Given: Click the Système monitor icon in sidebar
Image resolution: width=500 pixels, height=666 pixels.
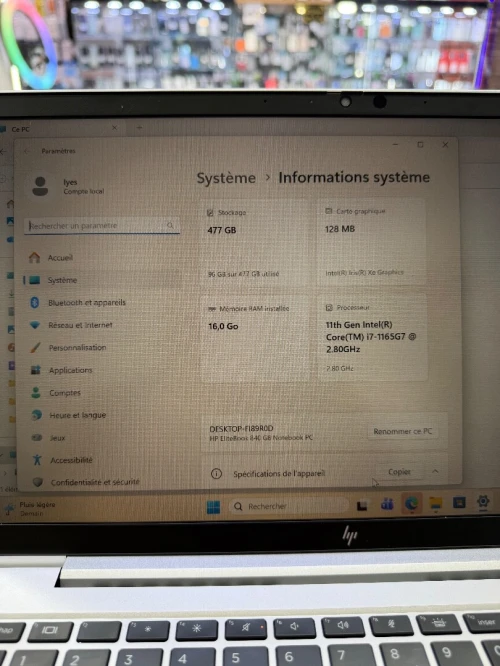Looking at the screenshot, I should tap(34, 280).
